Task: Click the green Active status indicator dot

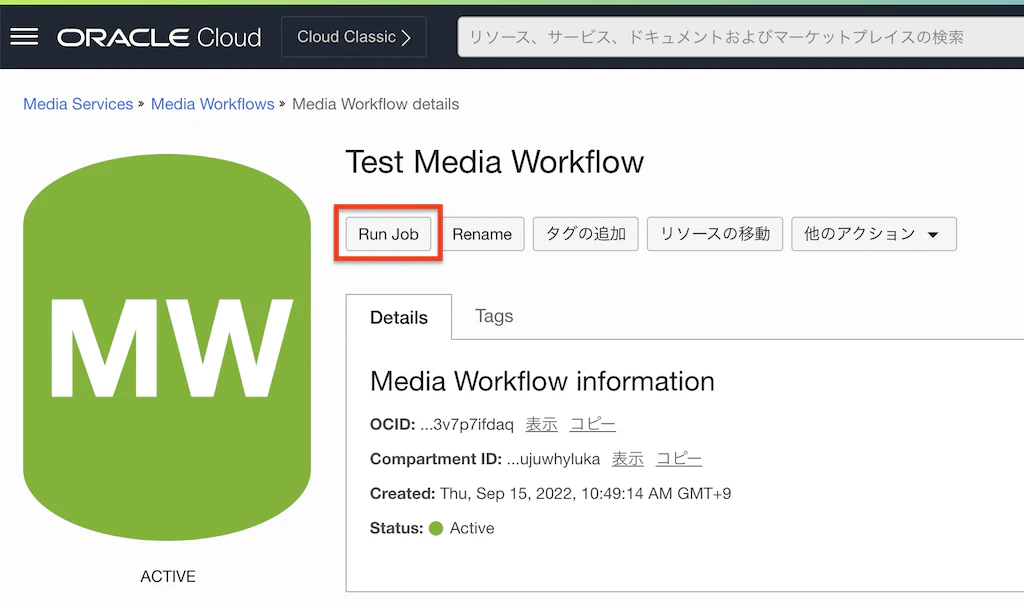Action: point(436,529)
